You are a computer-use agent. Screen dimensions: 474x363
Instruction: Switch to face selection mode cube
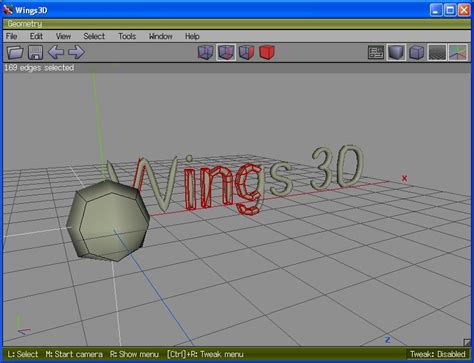[x=247, y=52]
